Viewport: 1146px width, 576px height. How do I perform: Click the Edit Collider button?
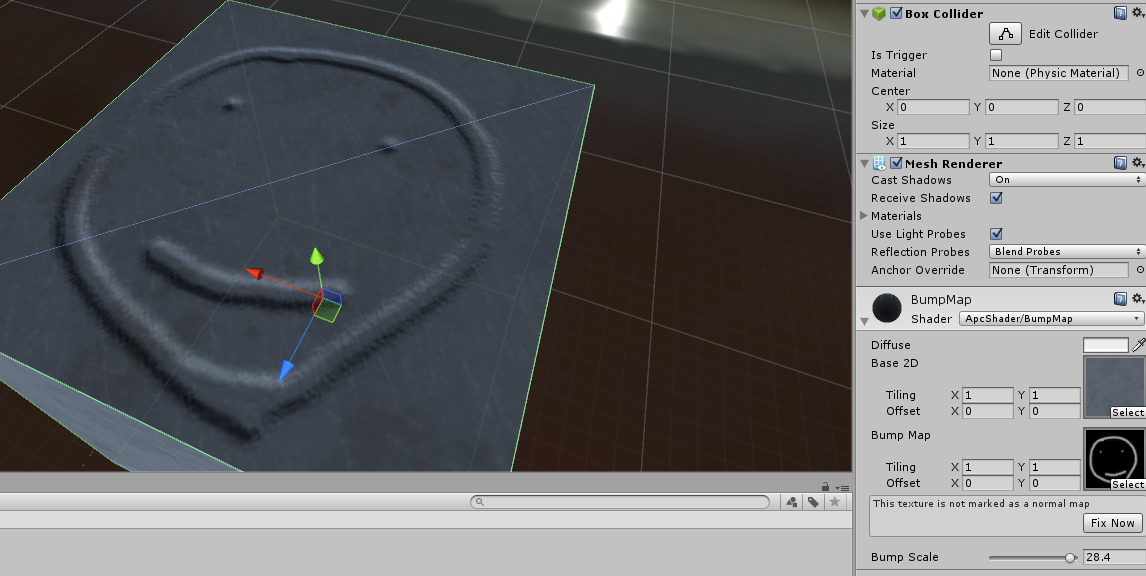coord(1005,34)
